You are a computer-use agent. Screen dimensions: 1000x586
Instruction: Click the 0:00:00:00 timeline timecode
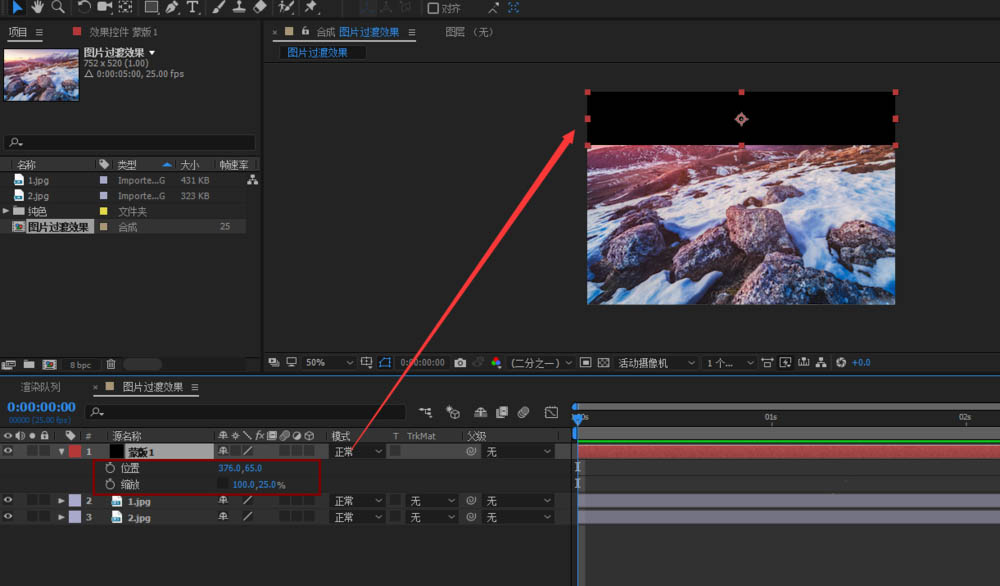point(41,407)
